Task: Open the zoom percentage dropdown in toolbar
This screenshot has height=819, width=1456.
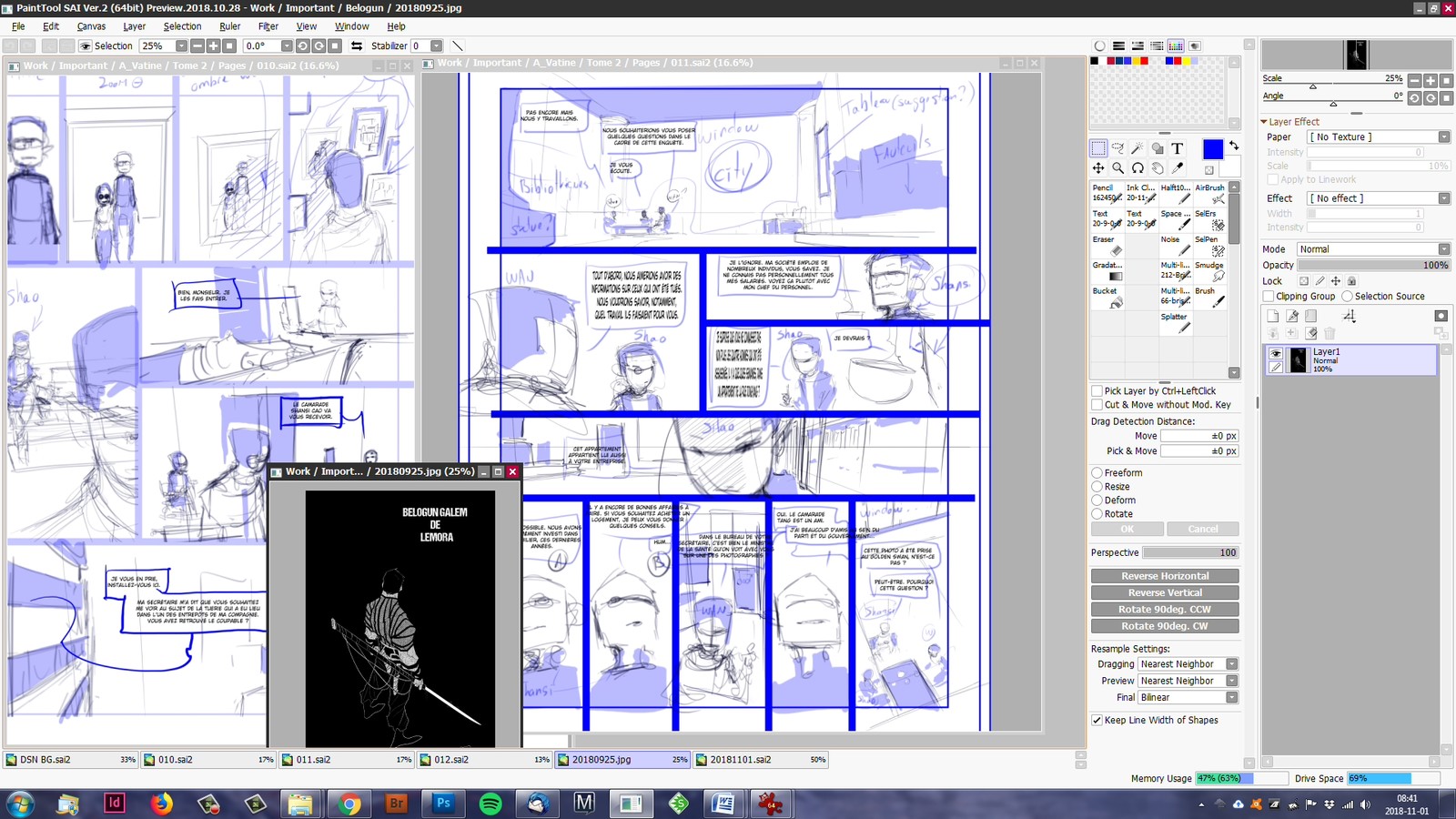Action: point(181,45)
